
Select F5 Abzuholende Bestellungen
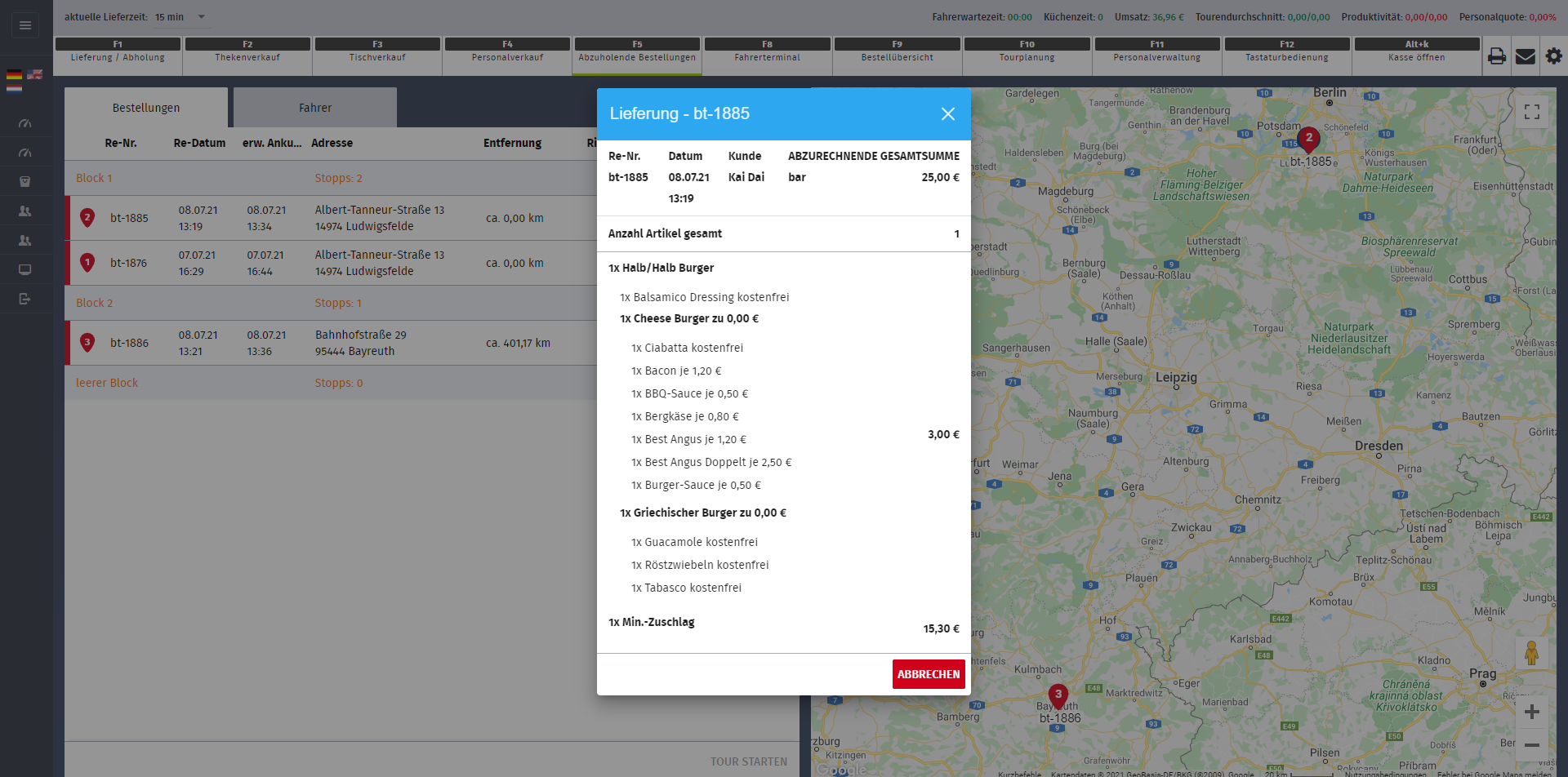point(637,56)
